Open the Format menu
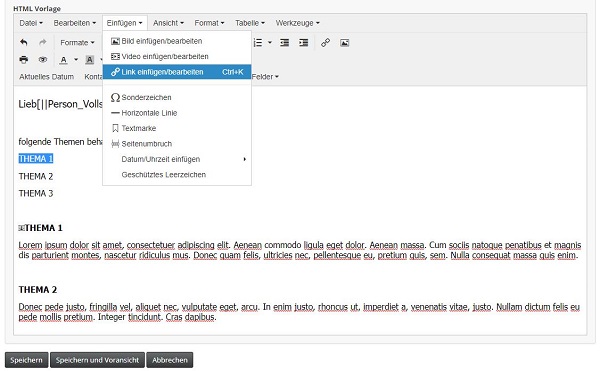This screenshot has height=371, width=600. click(209, 23)
